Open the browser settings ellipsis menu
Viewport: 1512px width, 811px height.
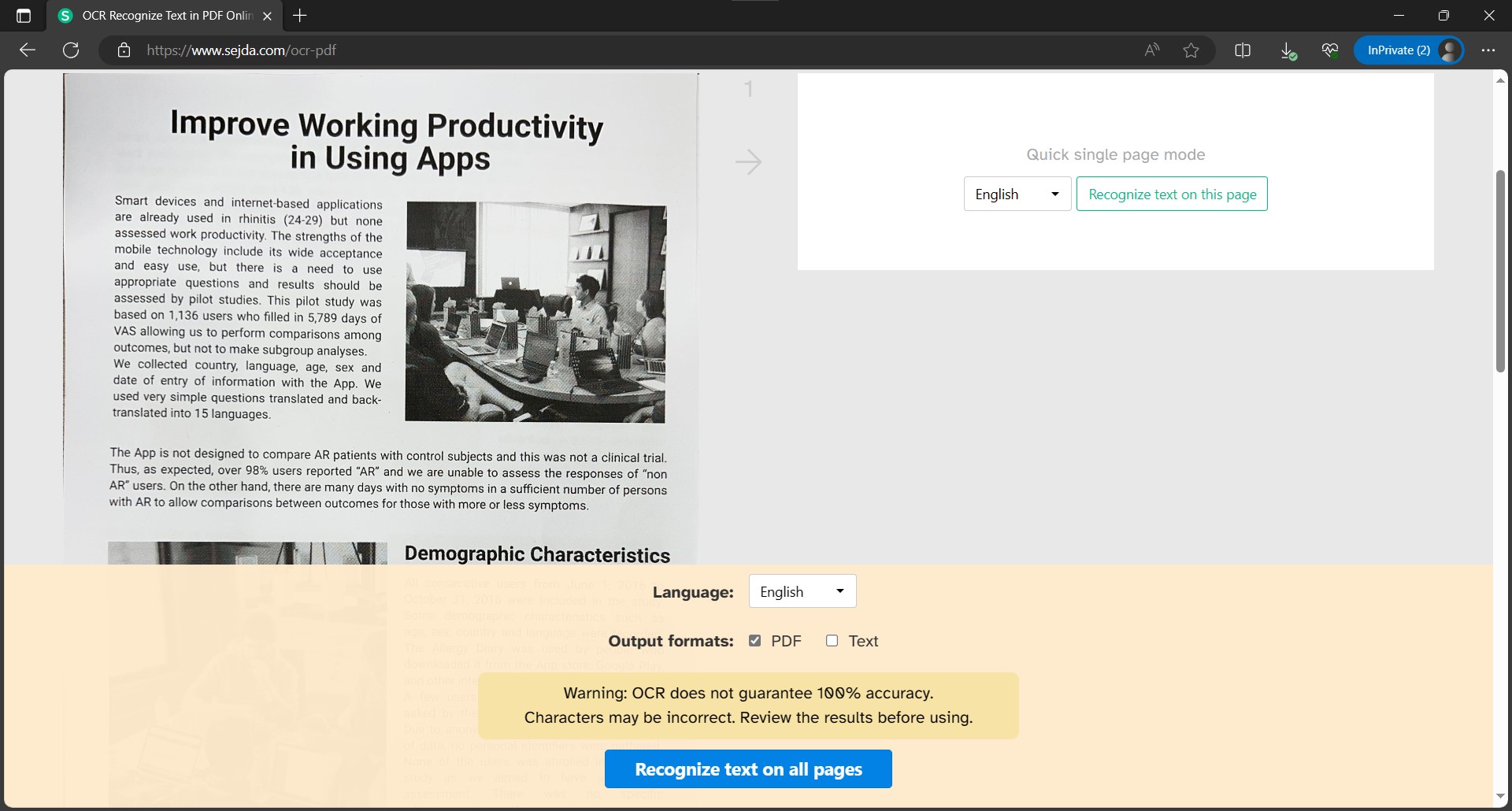point(1488,50)
